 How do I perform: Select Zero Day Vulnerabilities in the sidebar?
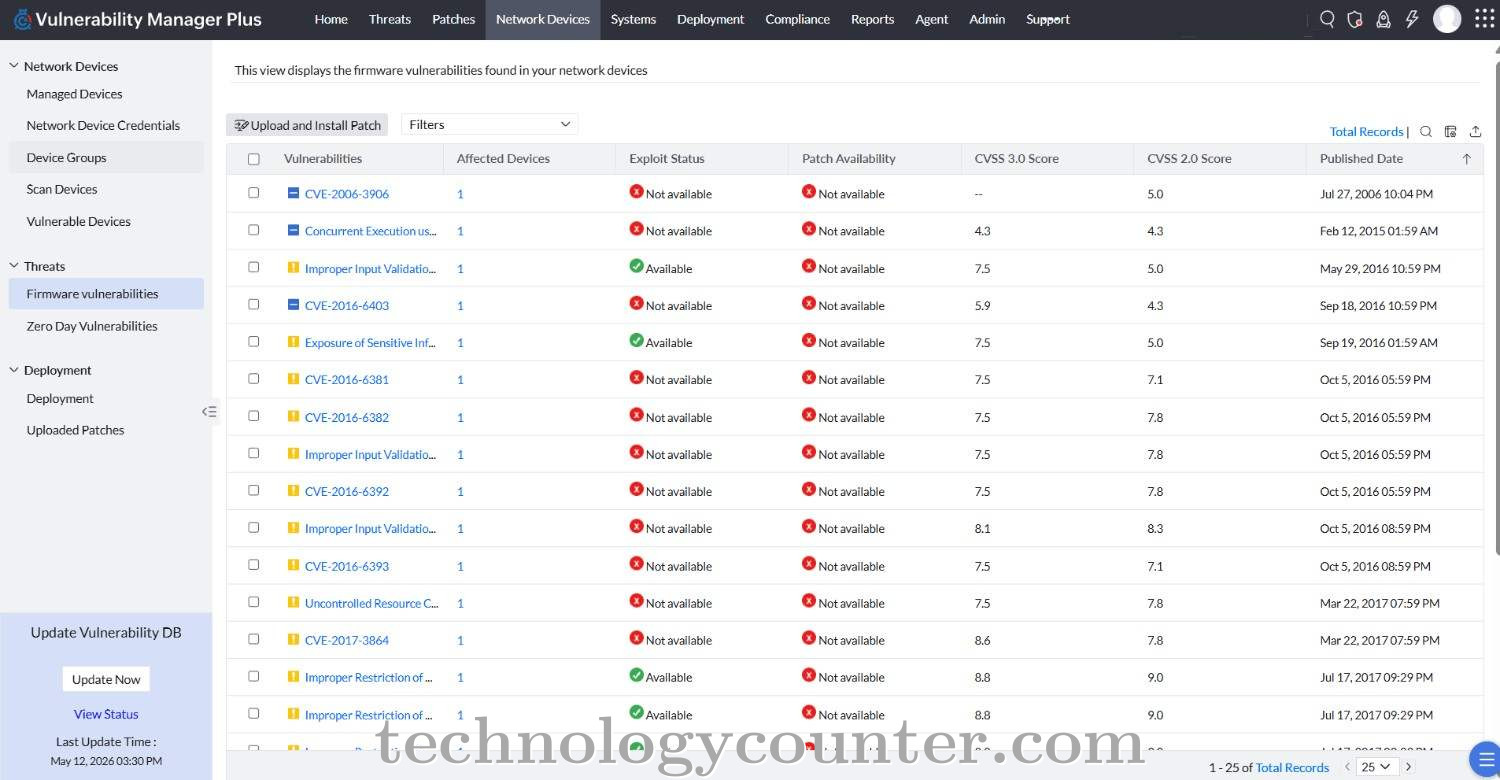[x=92, y=326]
